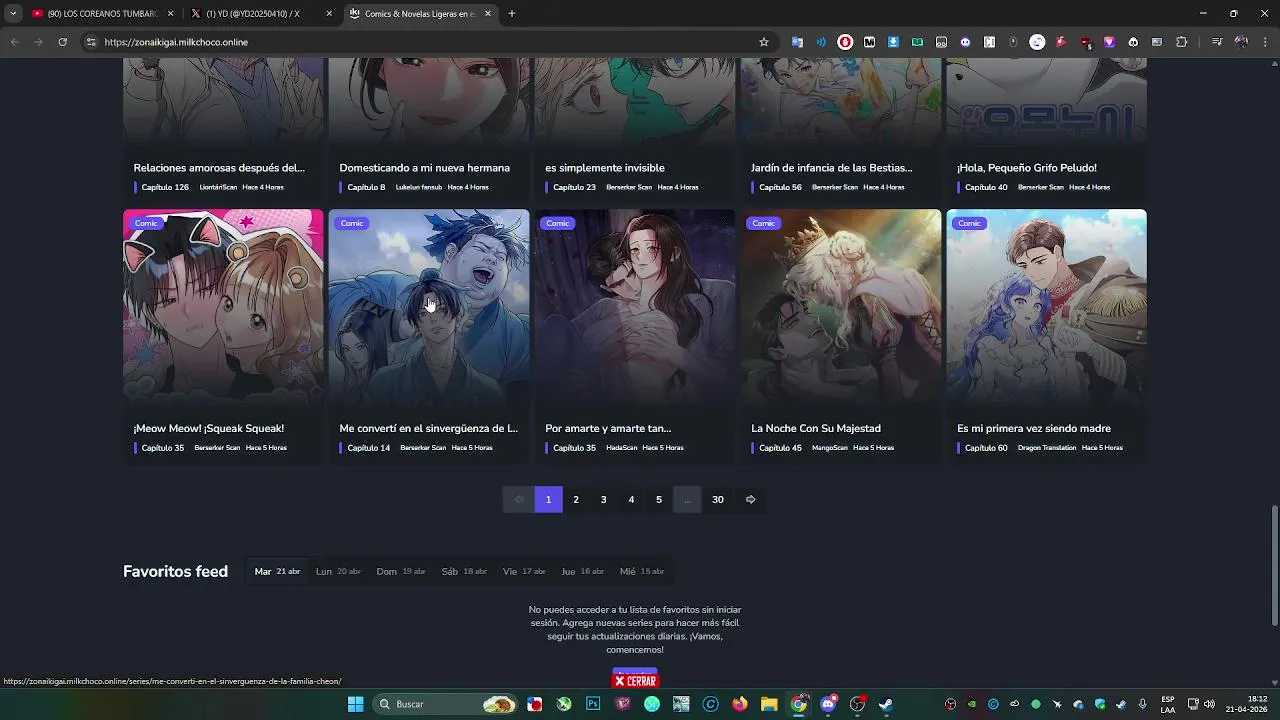
Task: Open File Explorer from the taskbar
Action: [x=769, y=704]
